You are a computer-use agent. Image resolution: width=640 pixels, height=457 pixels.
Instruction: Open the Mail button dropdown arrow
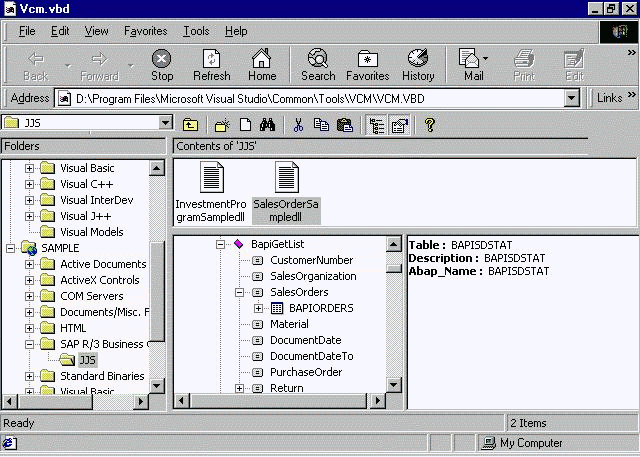pos(485,59)
